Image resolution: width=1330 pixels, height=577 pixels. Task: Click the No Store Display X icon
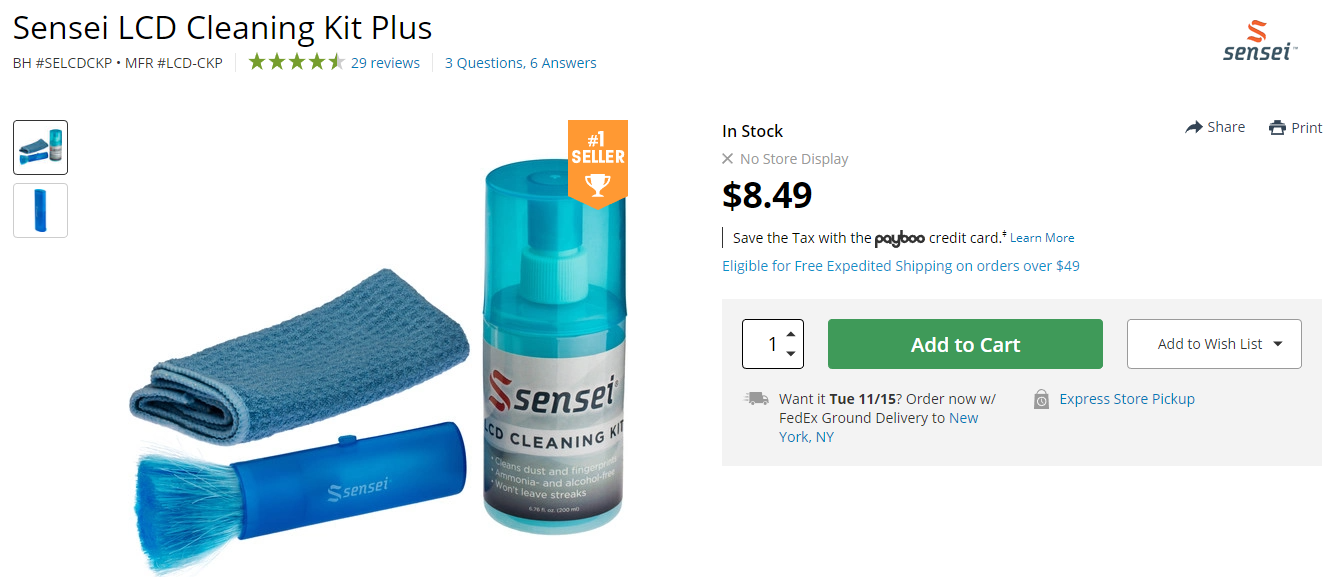pos(728,158)
